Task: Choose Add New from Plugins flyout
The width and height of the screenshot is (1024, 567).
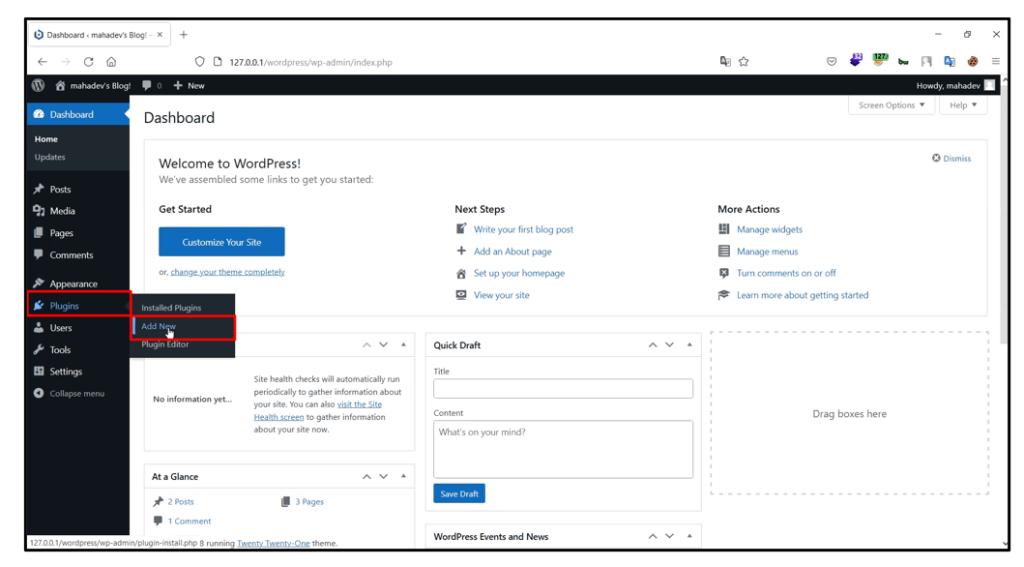Action: pos(158,326)
